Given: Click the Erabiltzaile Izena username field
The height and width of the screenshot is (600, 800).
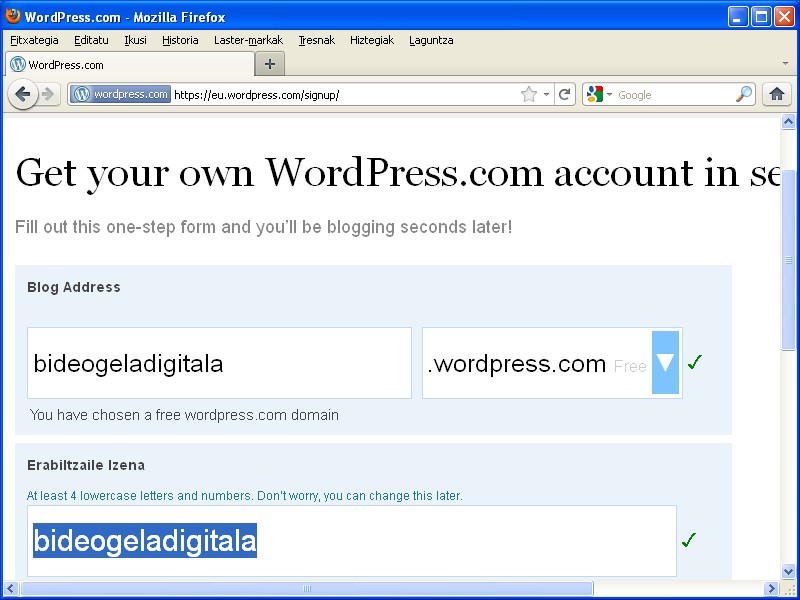Looking at the screenshot, I should [352, 541].
